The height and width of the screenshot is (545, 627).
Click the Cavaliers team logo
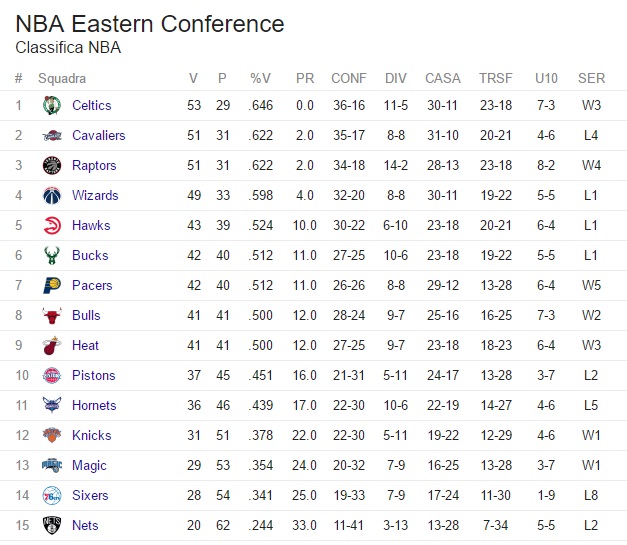pyautogui.click(x=52, y=135)
